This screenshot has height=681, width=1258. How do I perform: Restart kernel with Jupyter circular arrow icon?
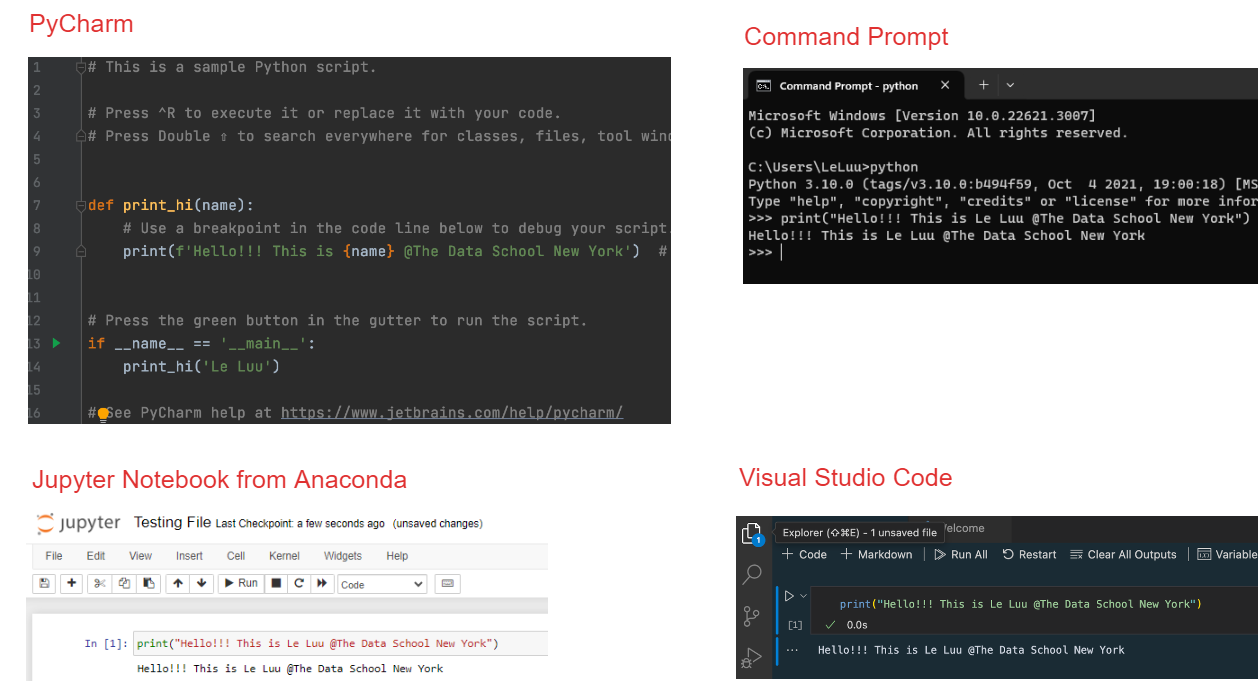click(x=299, y=583)
